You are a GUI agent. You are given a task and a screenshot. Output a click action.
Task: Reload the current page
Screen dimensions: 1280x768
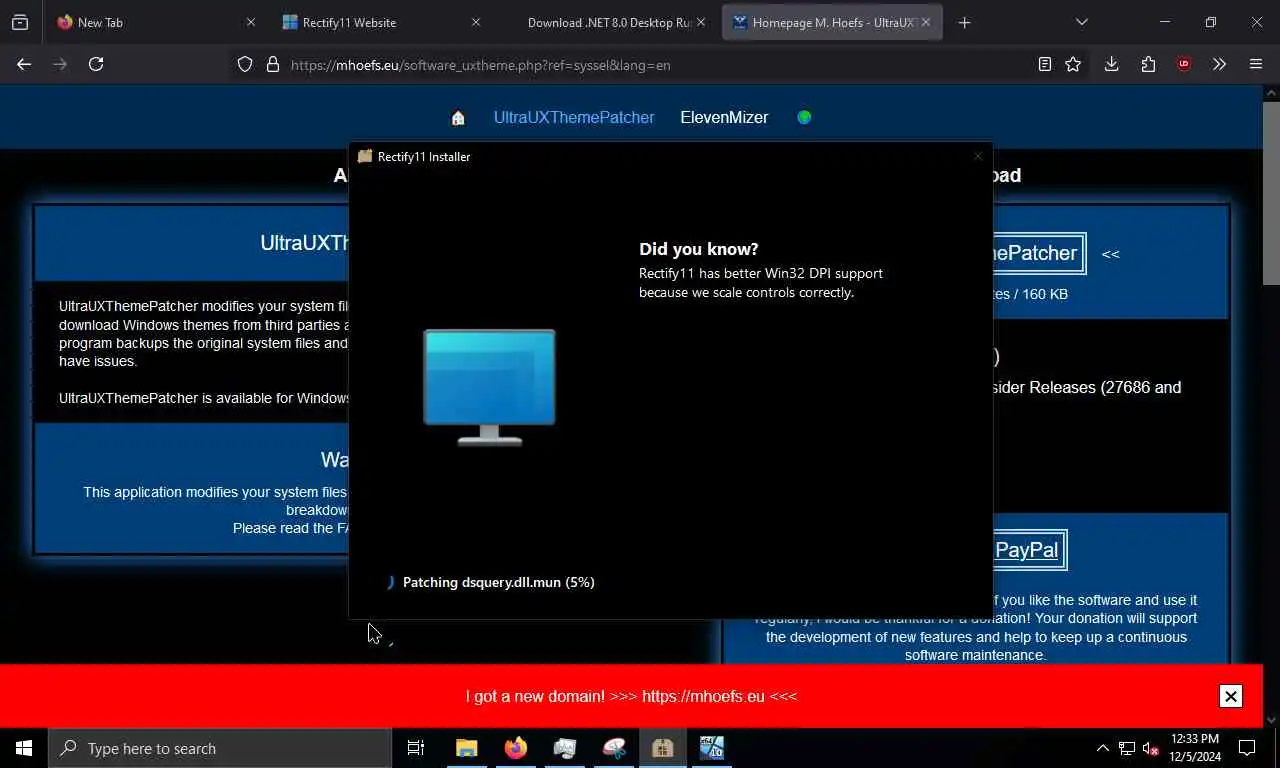click(x=96, y=64)
